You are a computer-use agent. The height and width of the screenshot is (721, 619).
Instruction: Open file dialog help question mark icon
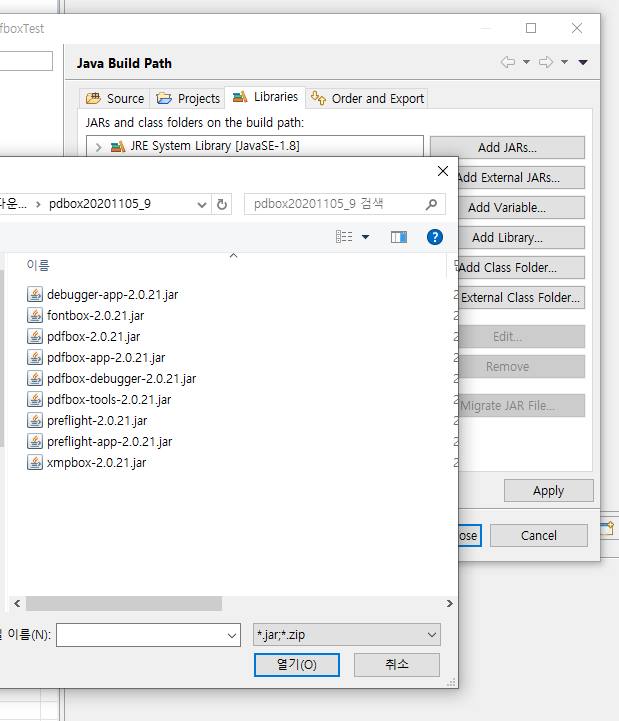(x=435, y=237)
